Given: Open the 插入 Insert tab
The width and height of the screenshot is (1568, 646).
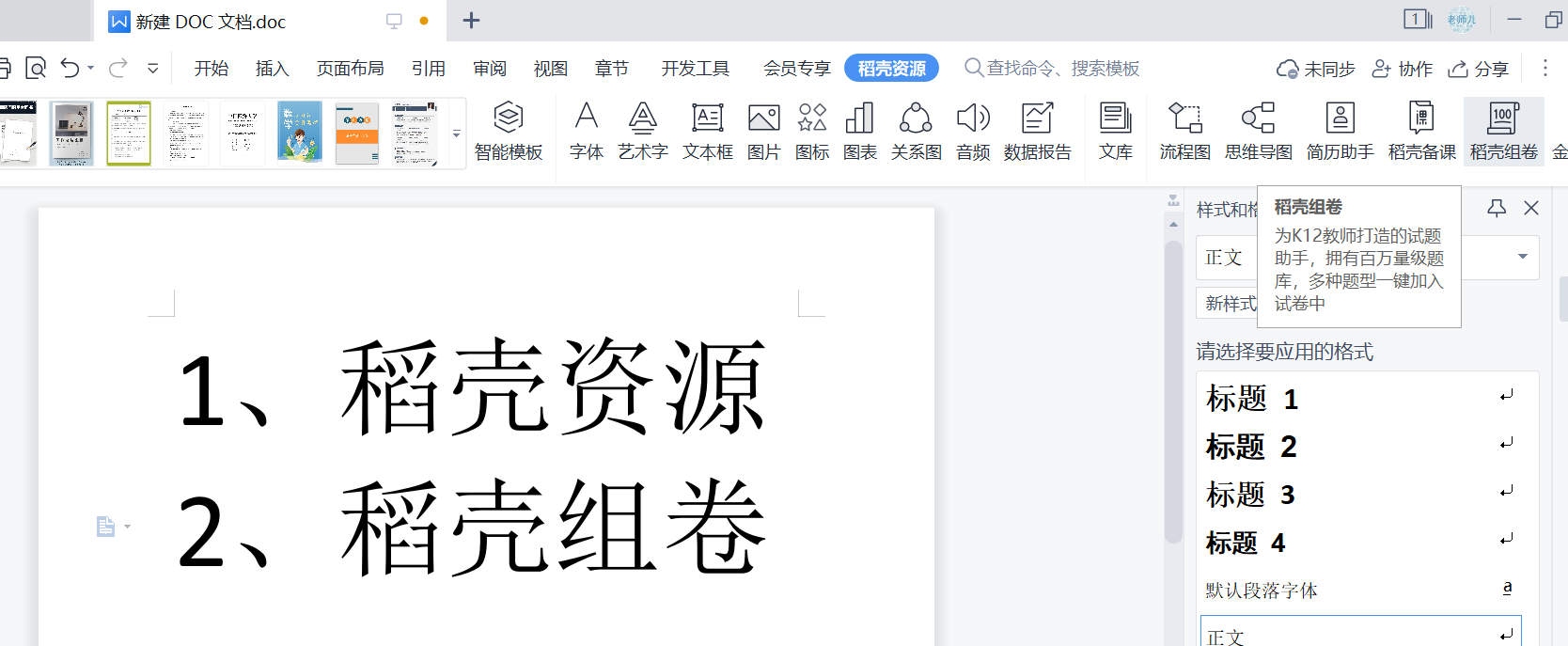Looking at the screenshot, I should (272, 69).
